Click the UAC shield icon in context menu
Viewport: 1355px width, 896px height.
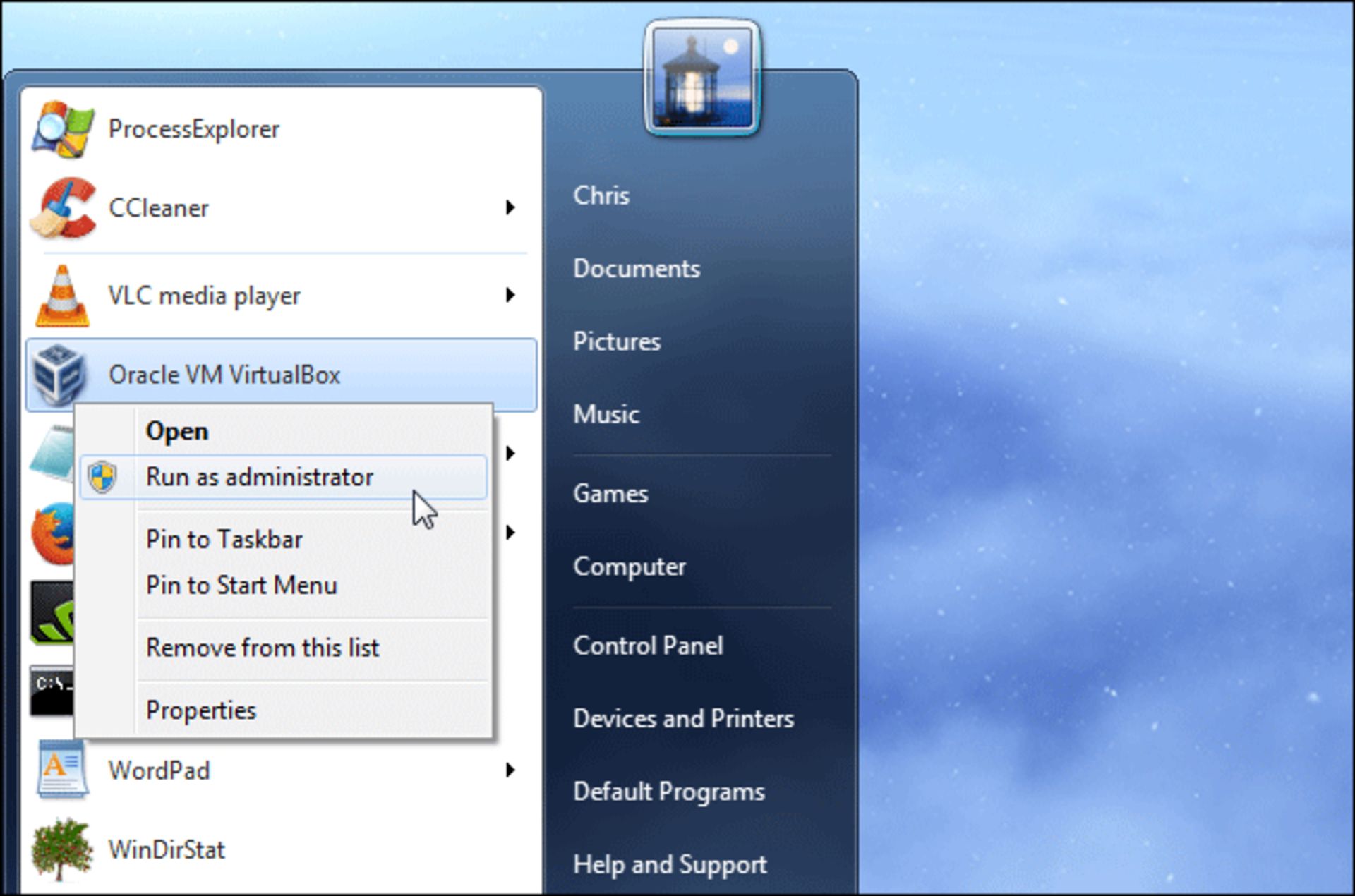point(103,477)
